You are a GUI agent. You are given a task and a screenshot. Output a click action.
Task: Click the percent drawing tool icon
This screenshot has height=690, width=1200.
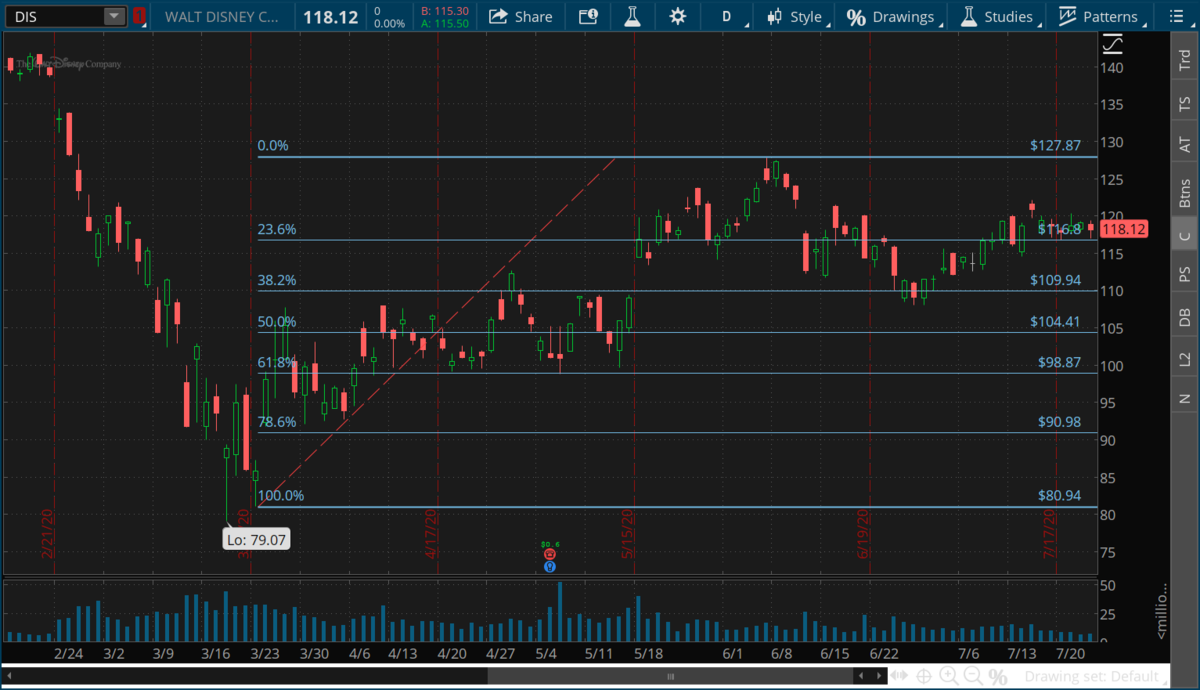click(x=997, y=677)
